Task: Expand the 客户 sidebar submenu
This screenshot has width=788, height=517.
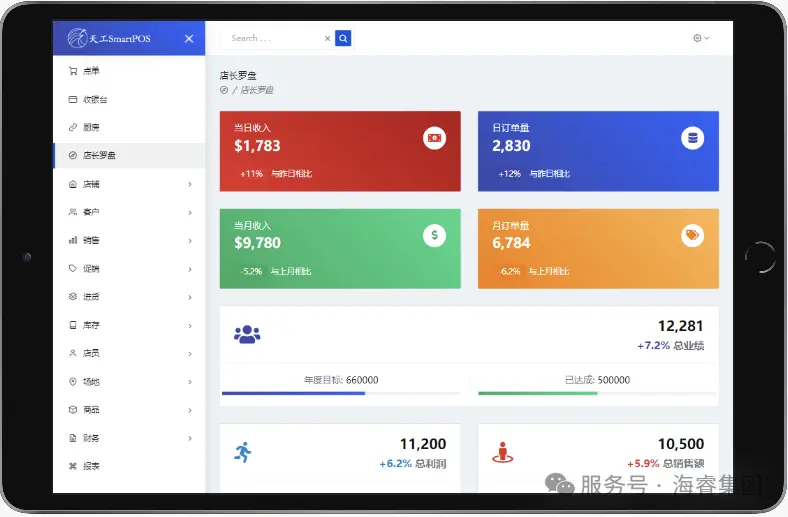Action: 129,212
